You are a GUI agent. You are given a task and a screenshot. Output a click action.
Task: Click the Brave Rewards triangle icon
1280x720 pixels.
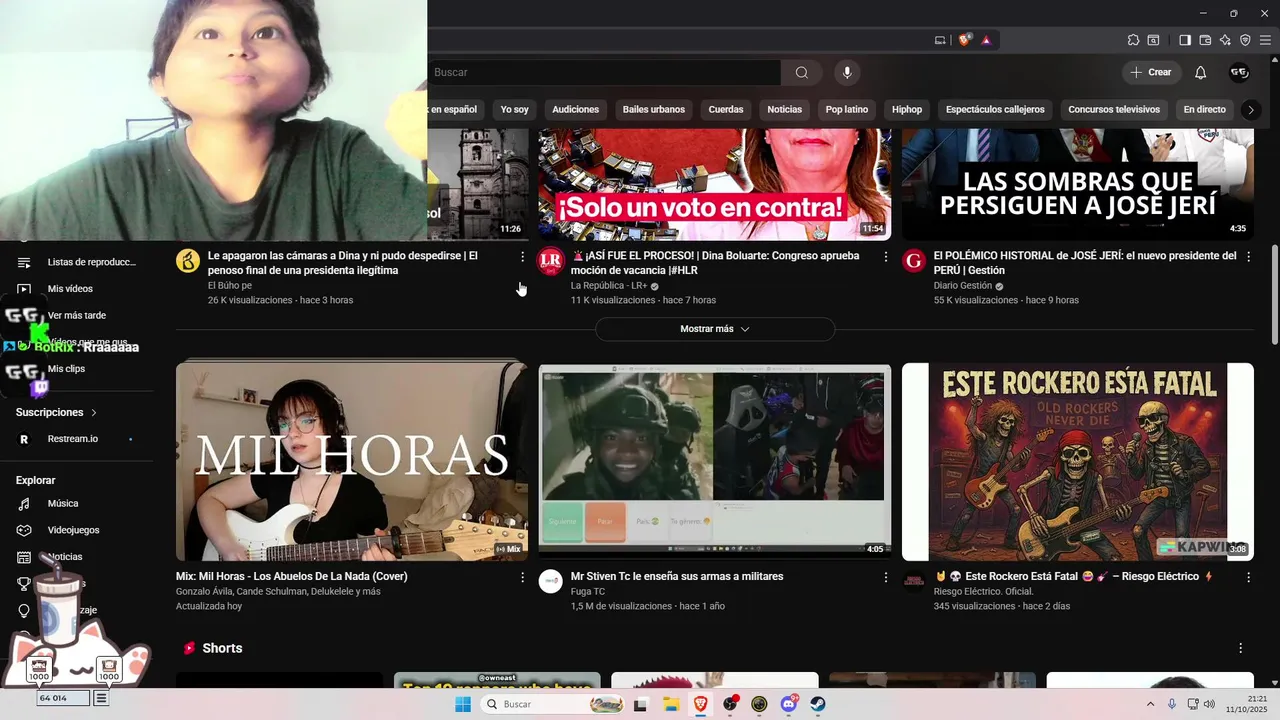986,40
